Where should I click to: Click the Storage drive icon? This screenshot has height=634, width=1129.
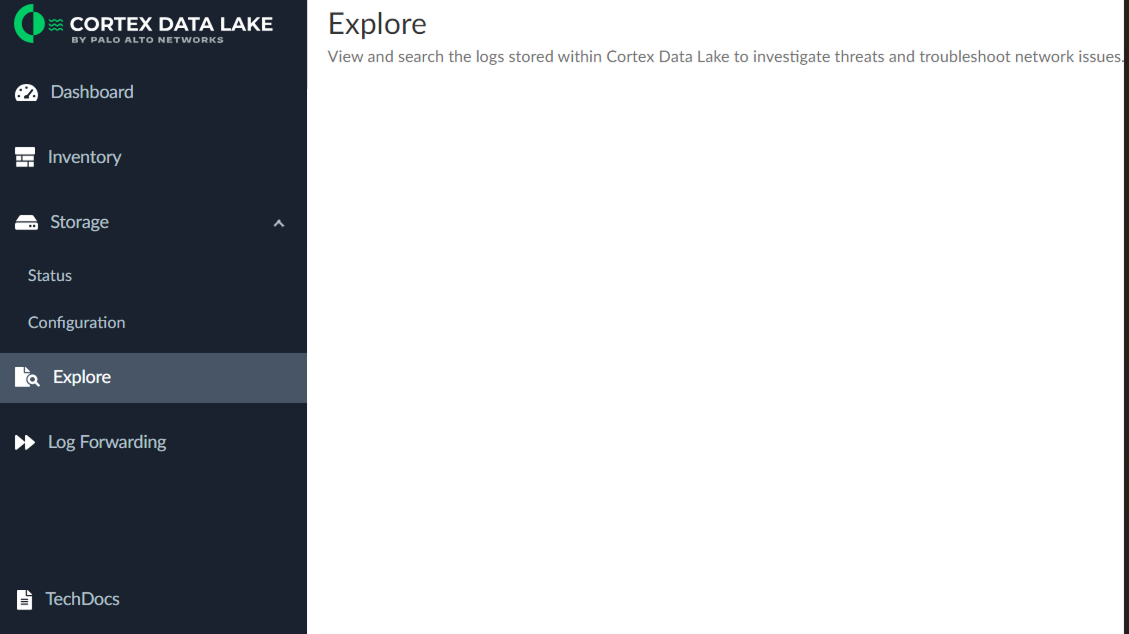(x=27, y=222)
